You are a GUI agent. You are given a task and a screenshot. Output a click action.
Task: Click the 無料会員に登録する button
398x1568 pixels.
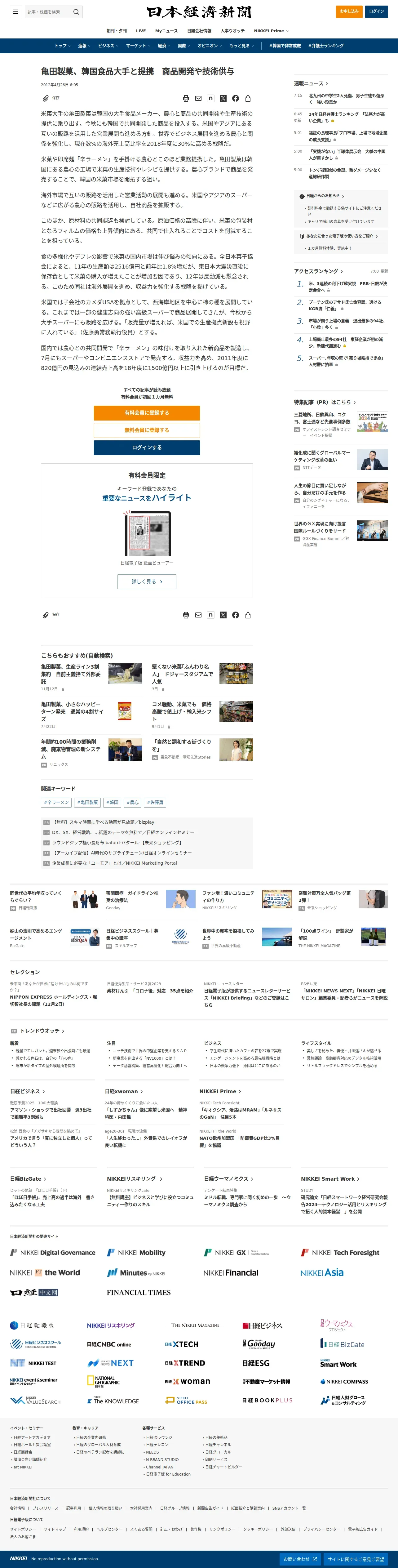pos(147,430)
